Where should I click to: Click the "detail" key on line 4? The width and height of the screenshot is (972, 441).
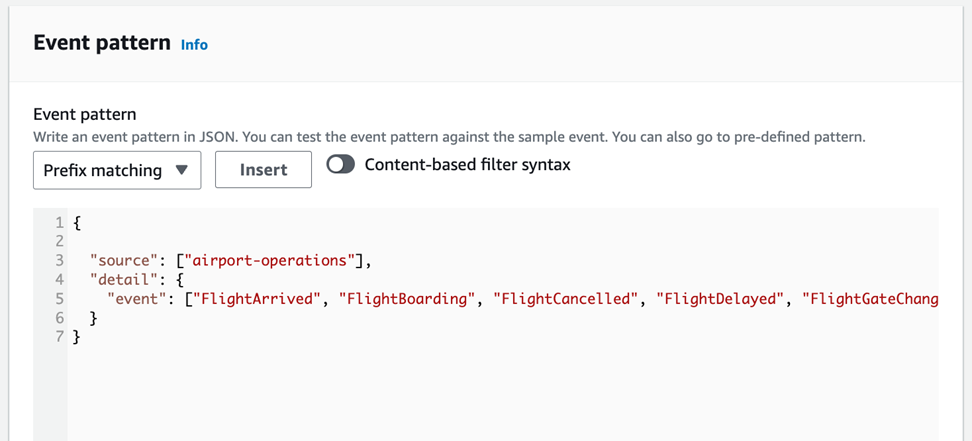pyautogui.click(x=124, y=280)
